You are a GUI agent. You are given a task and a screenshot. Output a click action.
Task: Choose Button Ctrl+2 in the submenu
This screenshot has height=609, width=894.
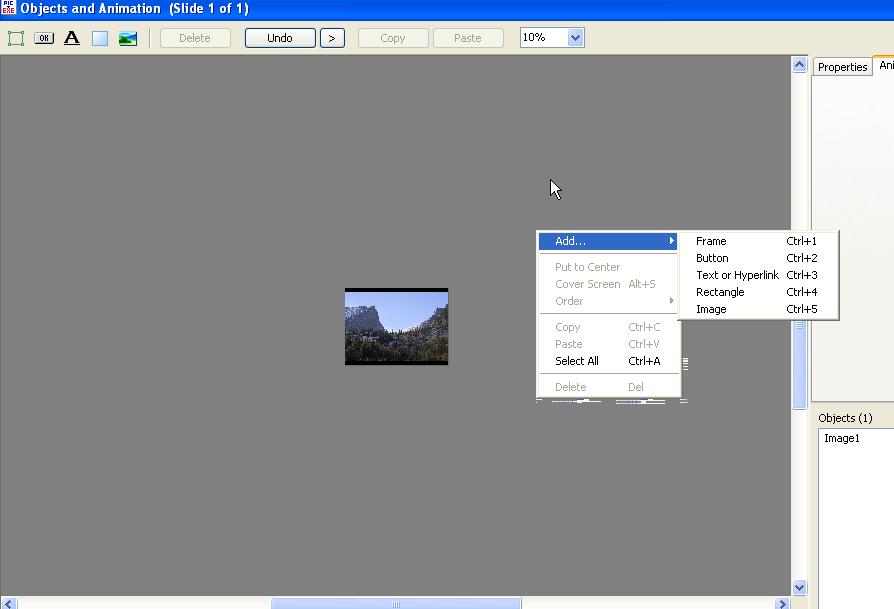click(x=758, y=258)
